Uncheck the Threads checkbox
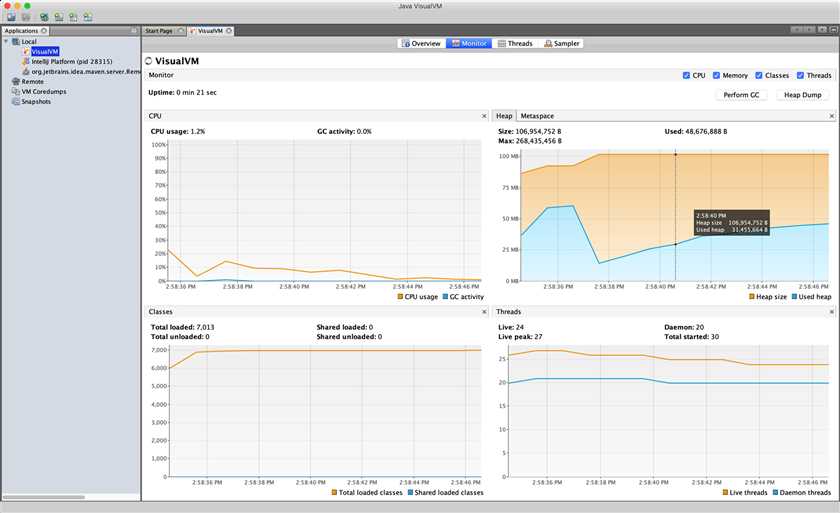 800,76
